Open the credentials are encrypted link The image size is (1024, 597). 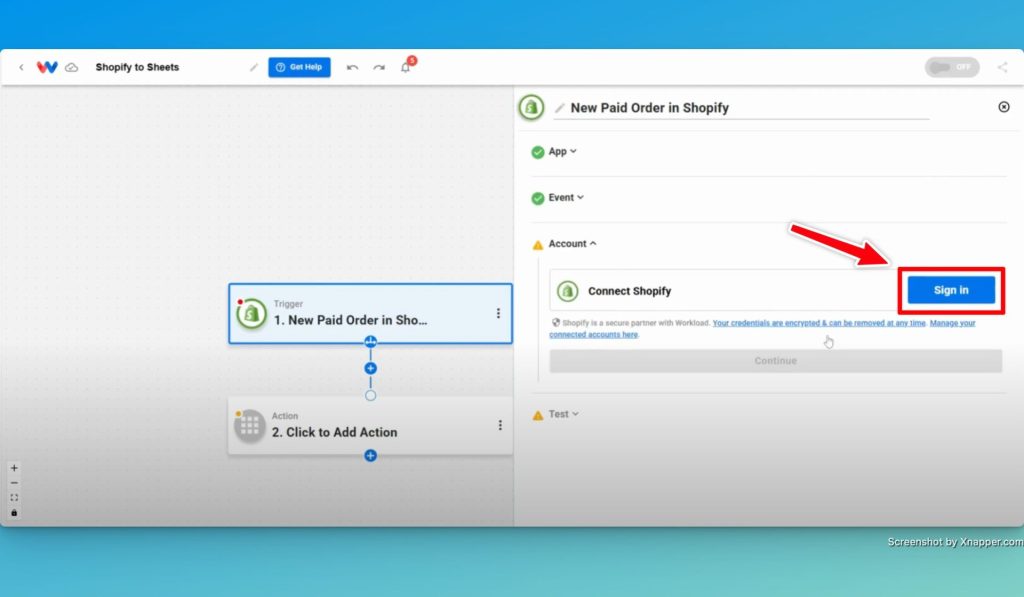tap(819, 323)
